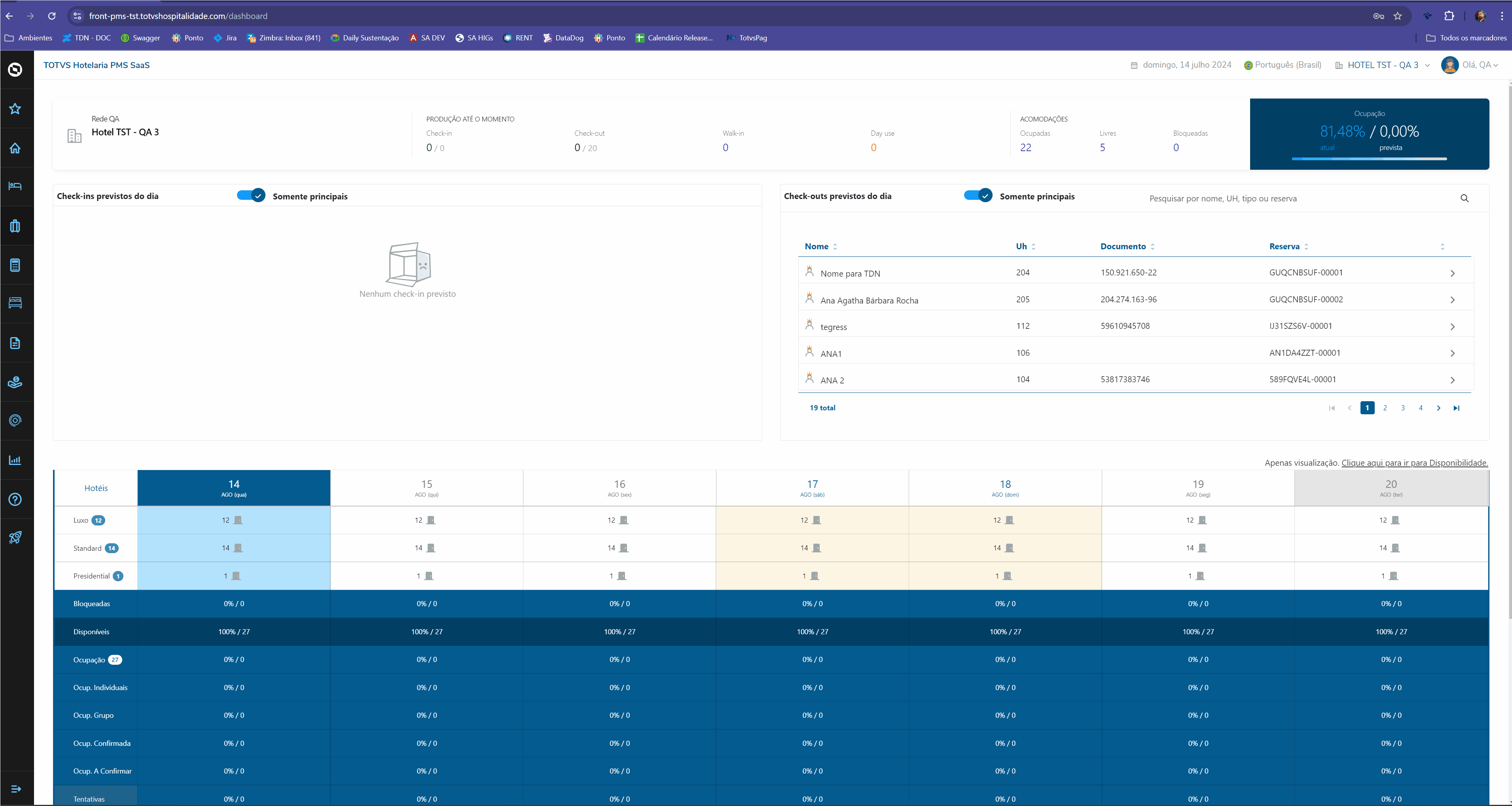1512x806 pixels.
Task: Click the calculator sidebar icon
Action: click(15, 266)
